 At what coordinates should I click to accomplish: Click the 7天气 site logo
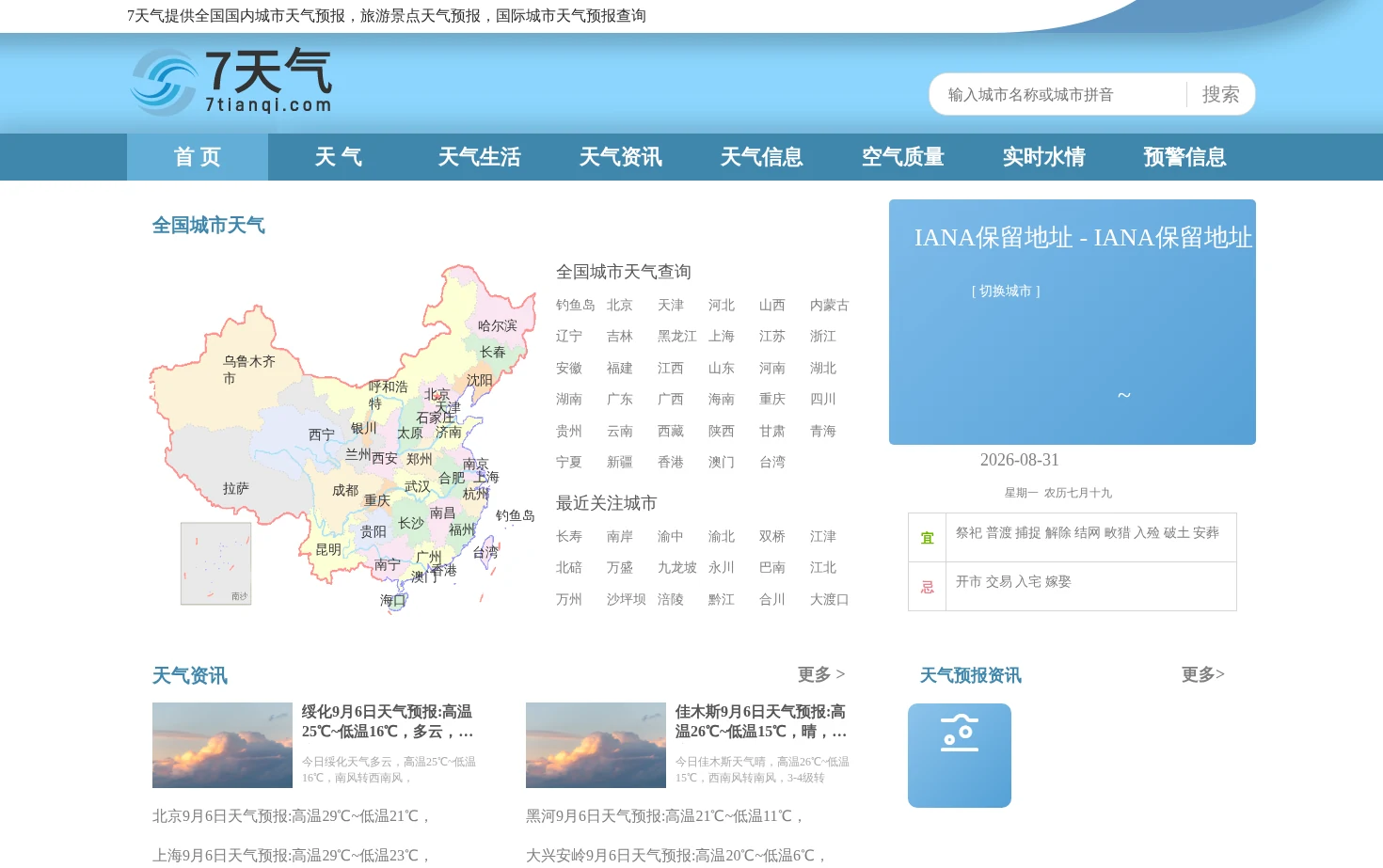[x=230, y=82]
